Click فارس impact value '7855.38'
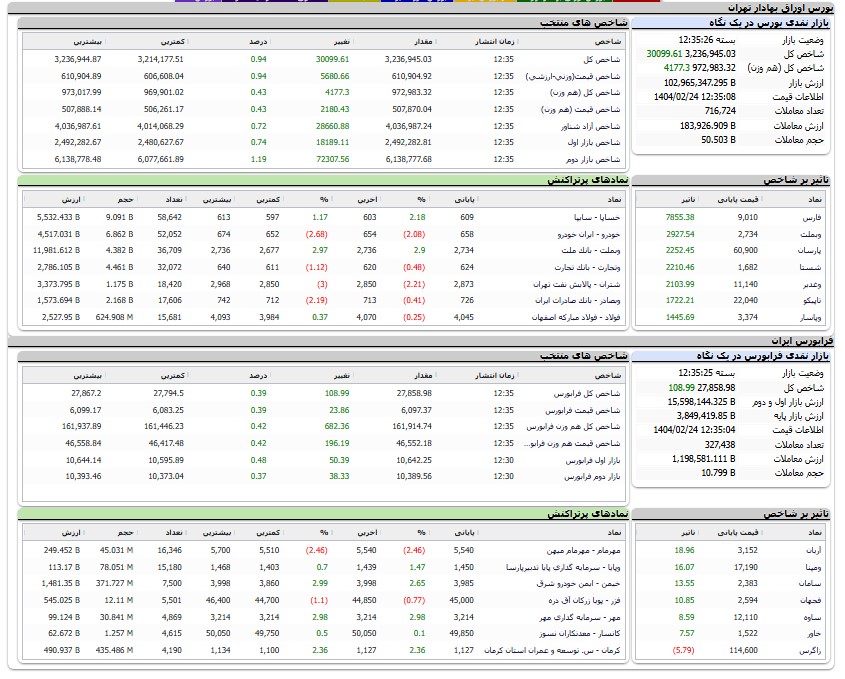This screenshot has height=679, width=845. click(x=680, y=218)
